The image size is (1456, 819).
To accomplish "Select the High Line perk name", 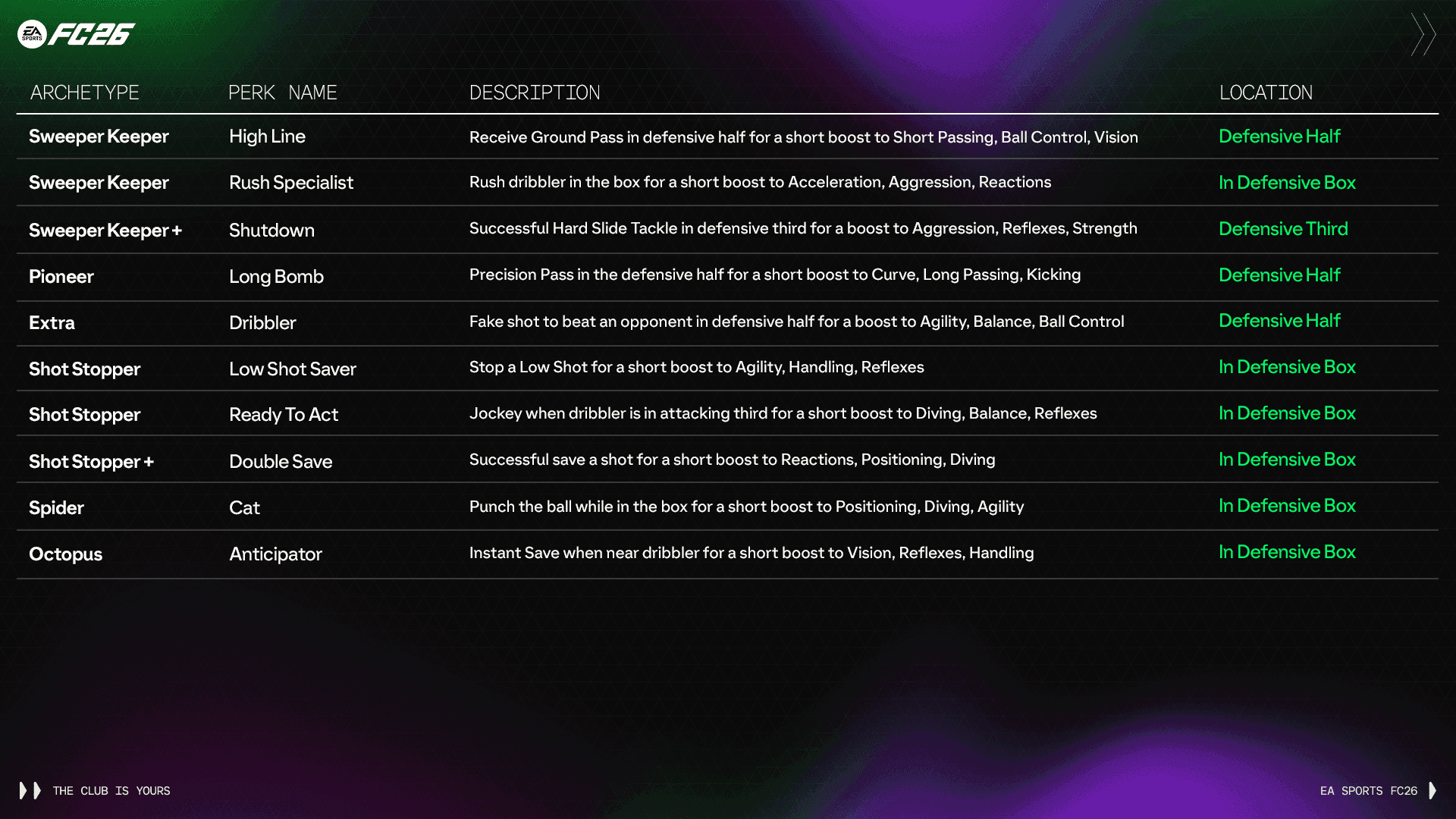I will (267, 136).
